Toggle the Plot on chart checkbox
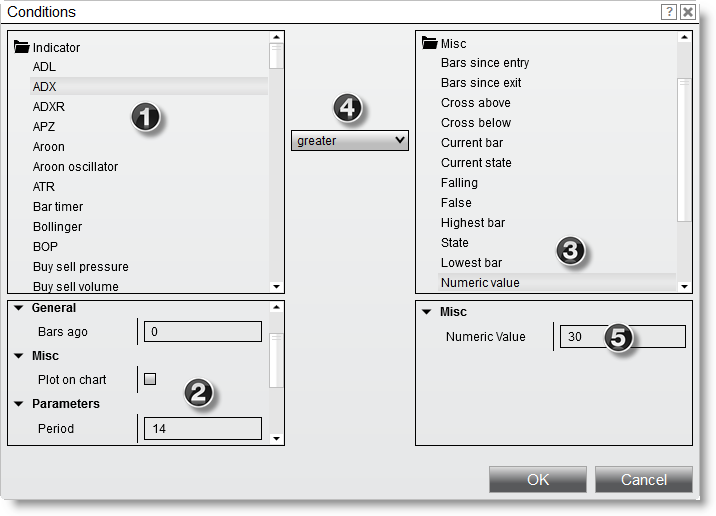 (150, 379)
